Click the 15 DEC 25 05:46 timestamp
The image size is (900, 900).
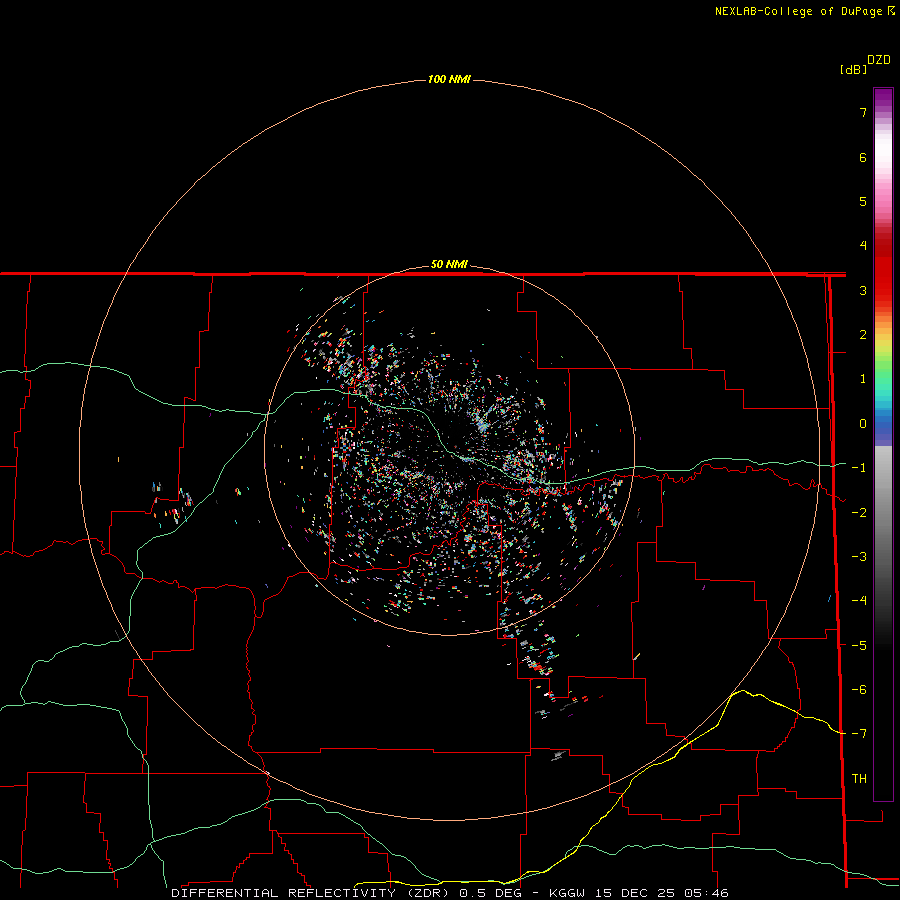(x=663, y=893)
